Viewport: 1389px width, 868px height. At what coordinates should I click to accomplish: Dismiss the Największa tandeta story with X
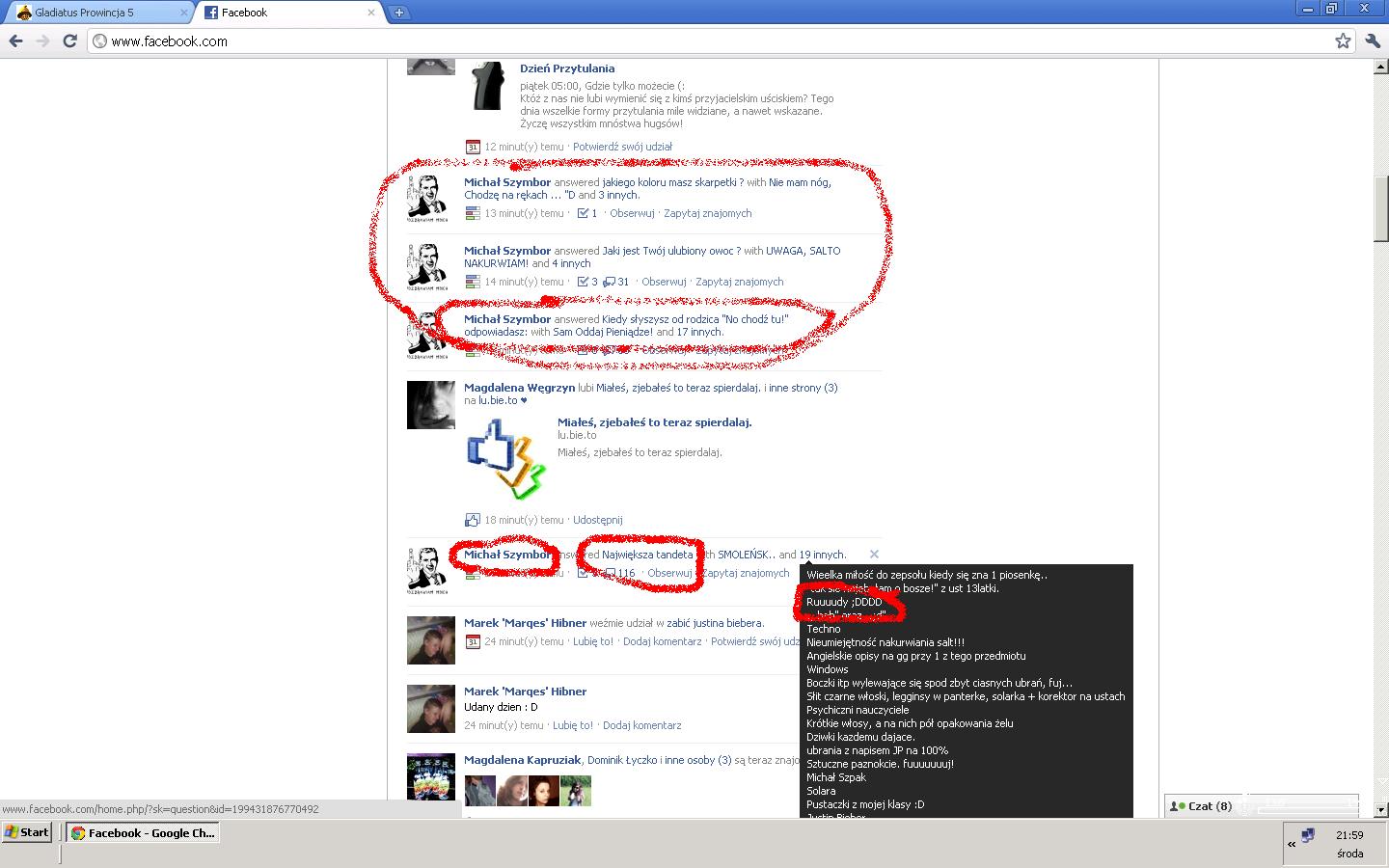pyautogui.click(x=874, y=555)
